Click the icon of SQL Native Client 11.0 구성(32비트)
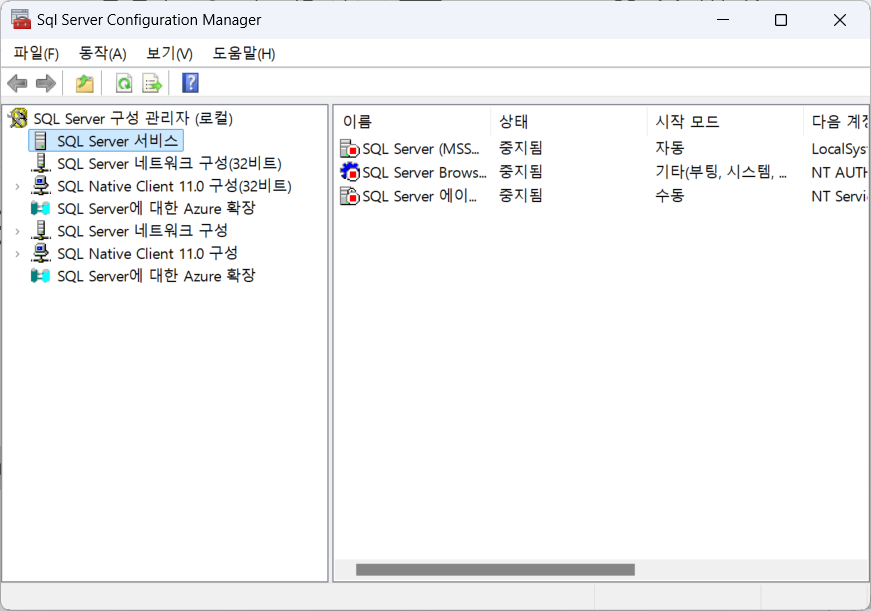 [41, 186]
